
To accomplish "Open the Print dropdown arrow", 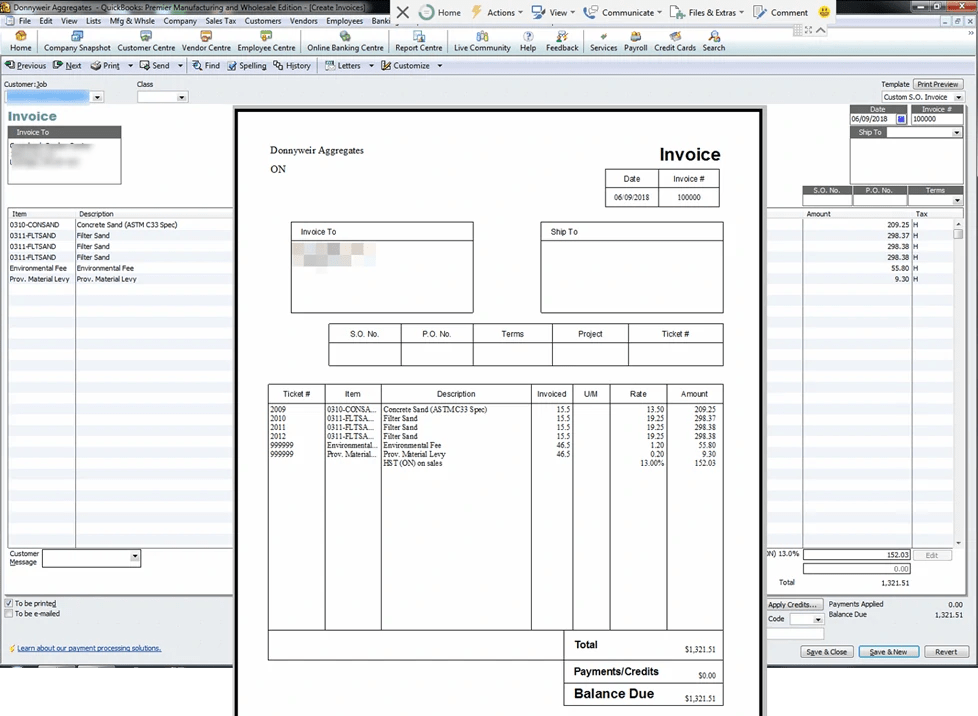I will click(x=130, y=65).
